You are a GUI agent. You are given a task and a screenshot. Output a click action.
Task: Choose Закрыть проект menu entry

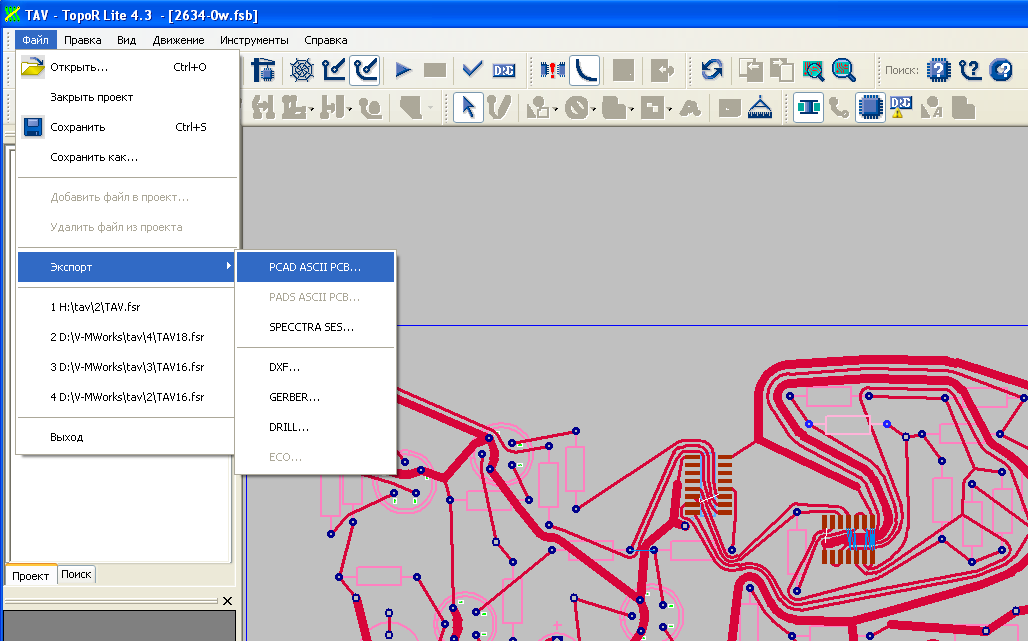126,97
